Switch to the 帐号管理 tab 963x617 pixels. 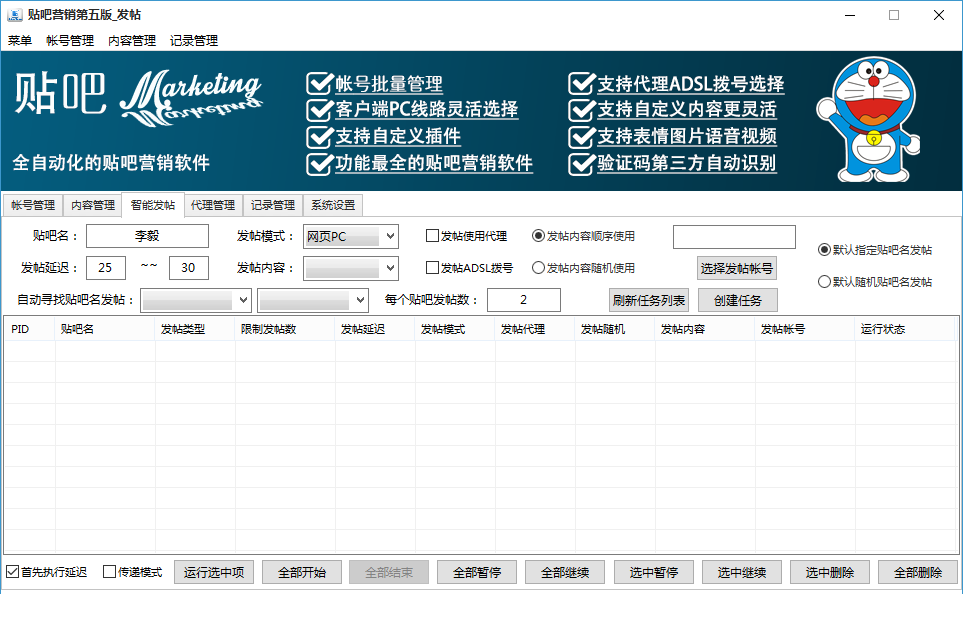pos(33,205)
